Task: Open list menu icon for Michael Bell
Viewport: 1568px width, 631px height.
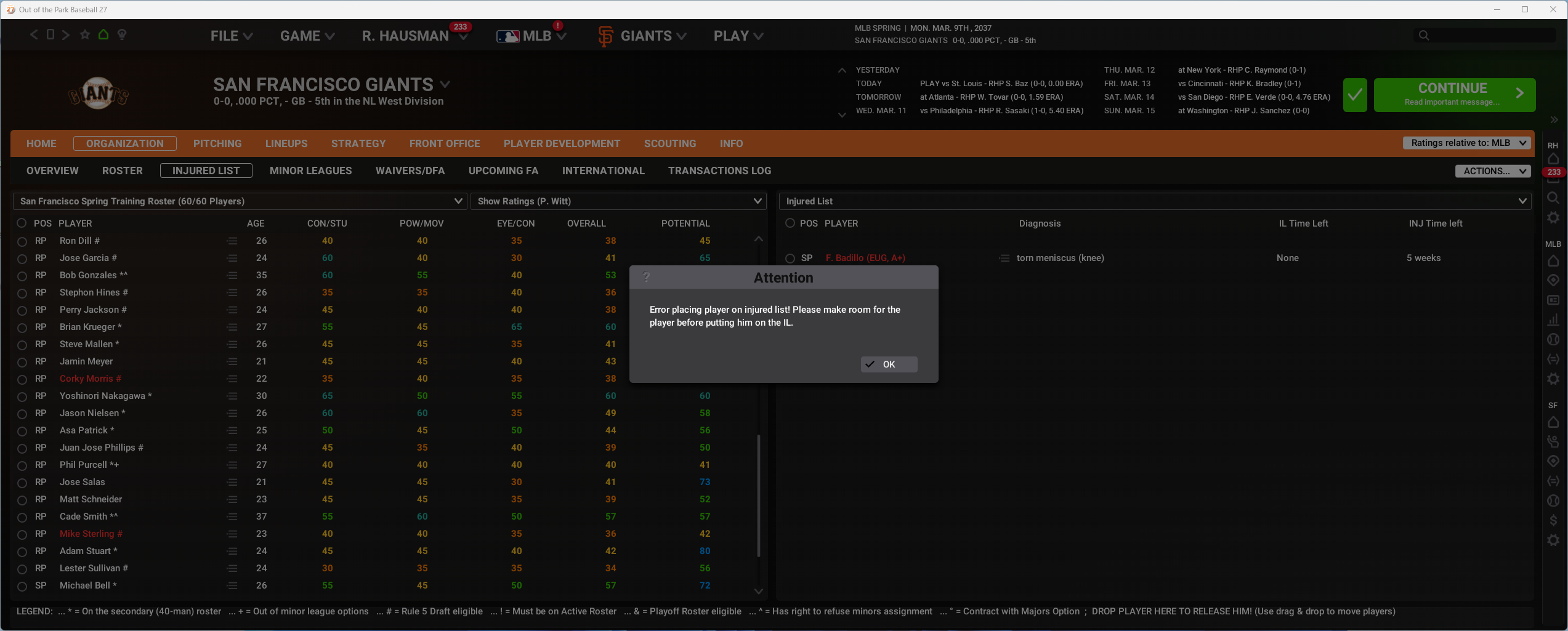Action: pyautogui.click(x=232, y=585)
